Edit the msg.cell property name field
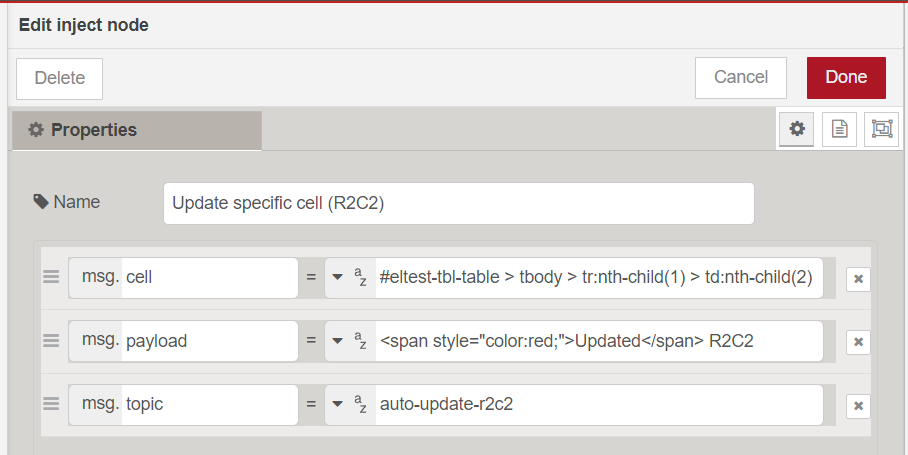 210,278
